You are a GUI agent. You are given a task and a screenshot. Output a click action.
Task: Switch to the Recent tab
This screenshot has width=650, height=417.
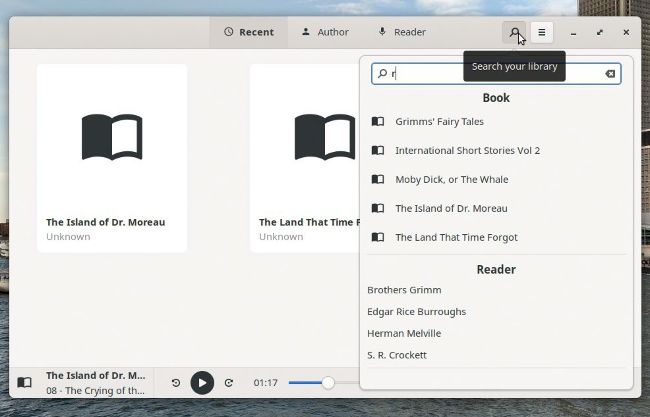coord(249,32)
